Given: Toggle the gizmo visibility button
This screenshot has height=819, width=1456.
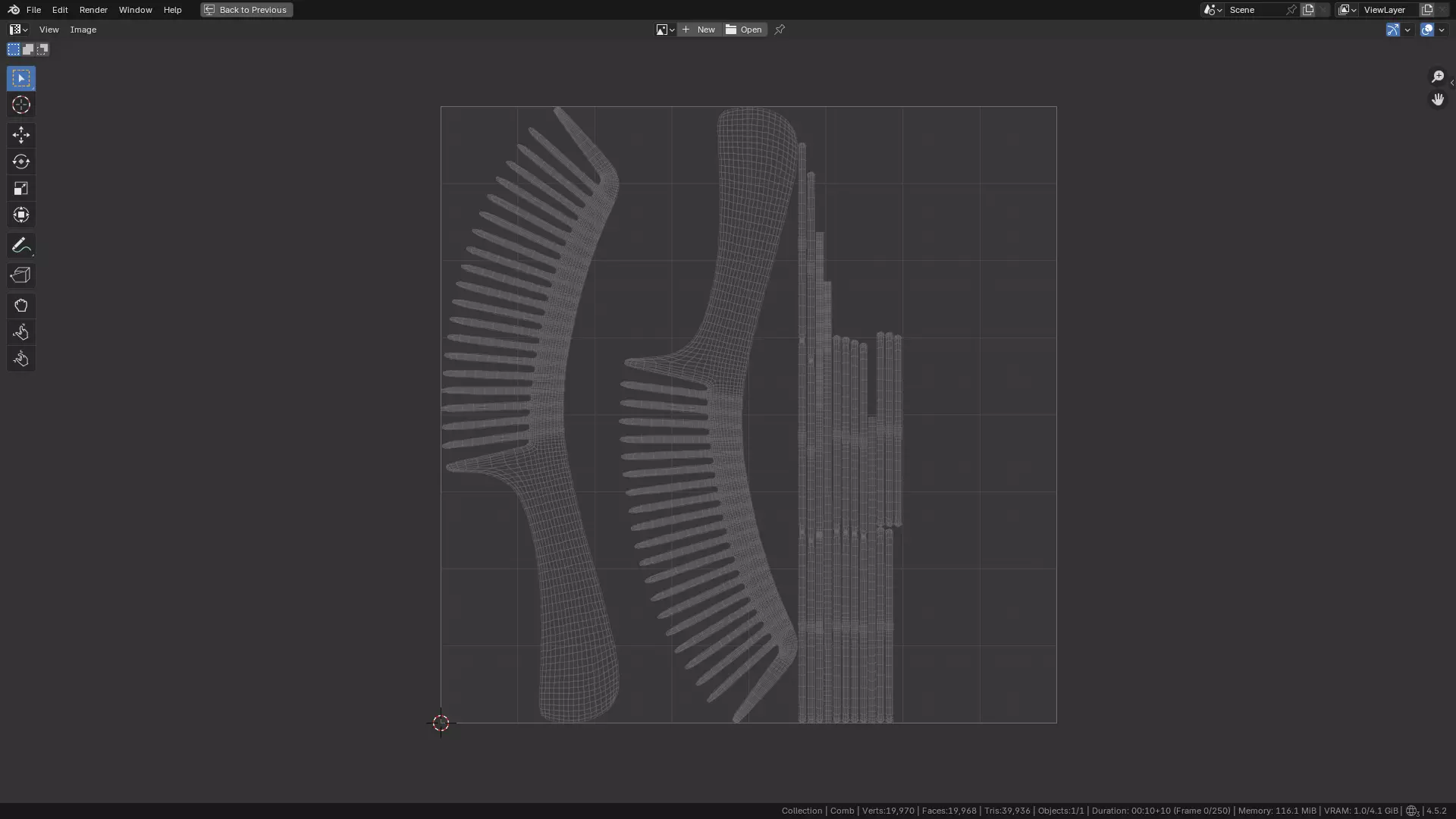Looking at the screenshot, I should click(x=1392, y=30).
